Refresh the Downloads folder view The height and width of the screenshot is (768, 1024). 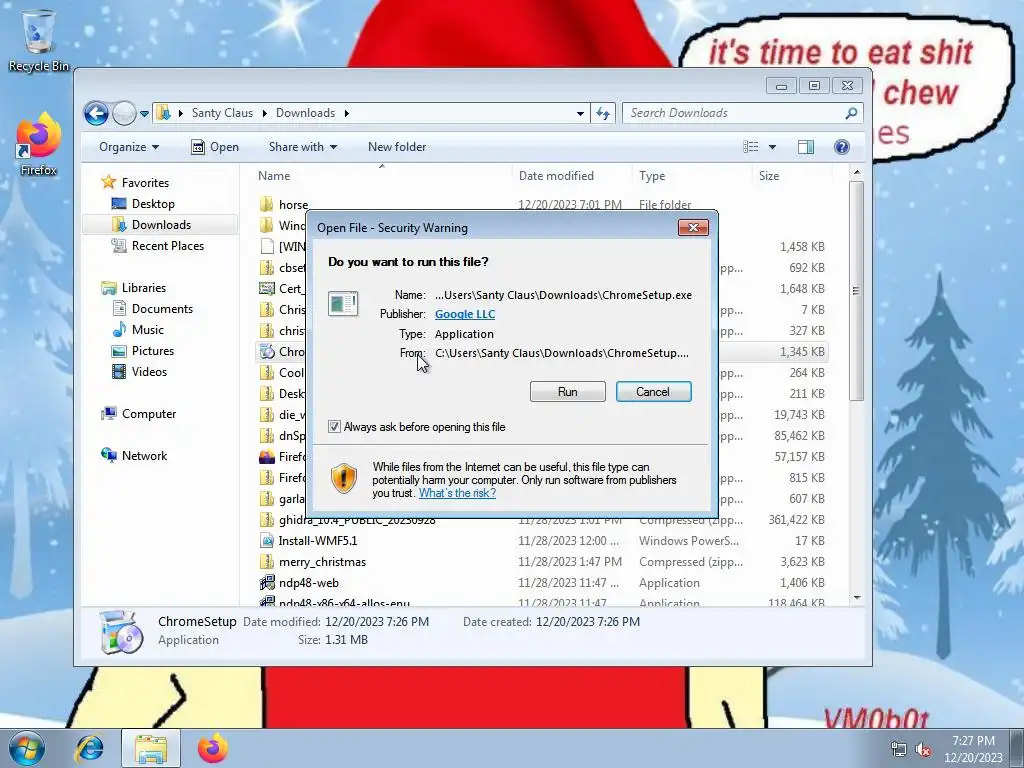603,114
